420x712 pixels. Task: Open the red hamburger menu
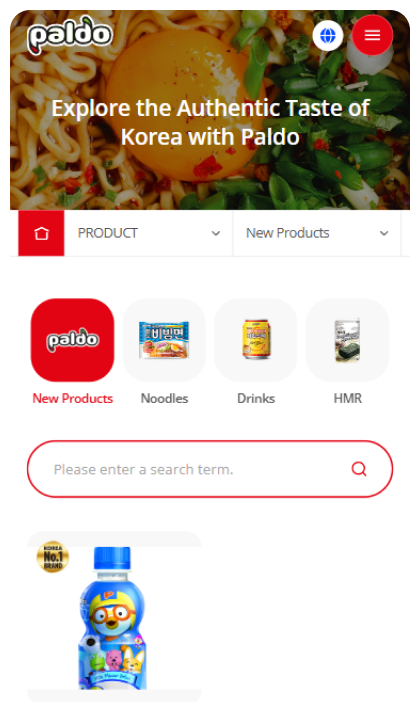point(372,35)
